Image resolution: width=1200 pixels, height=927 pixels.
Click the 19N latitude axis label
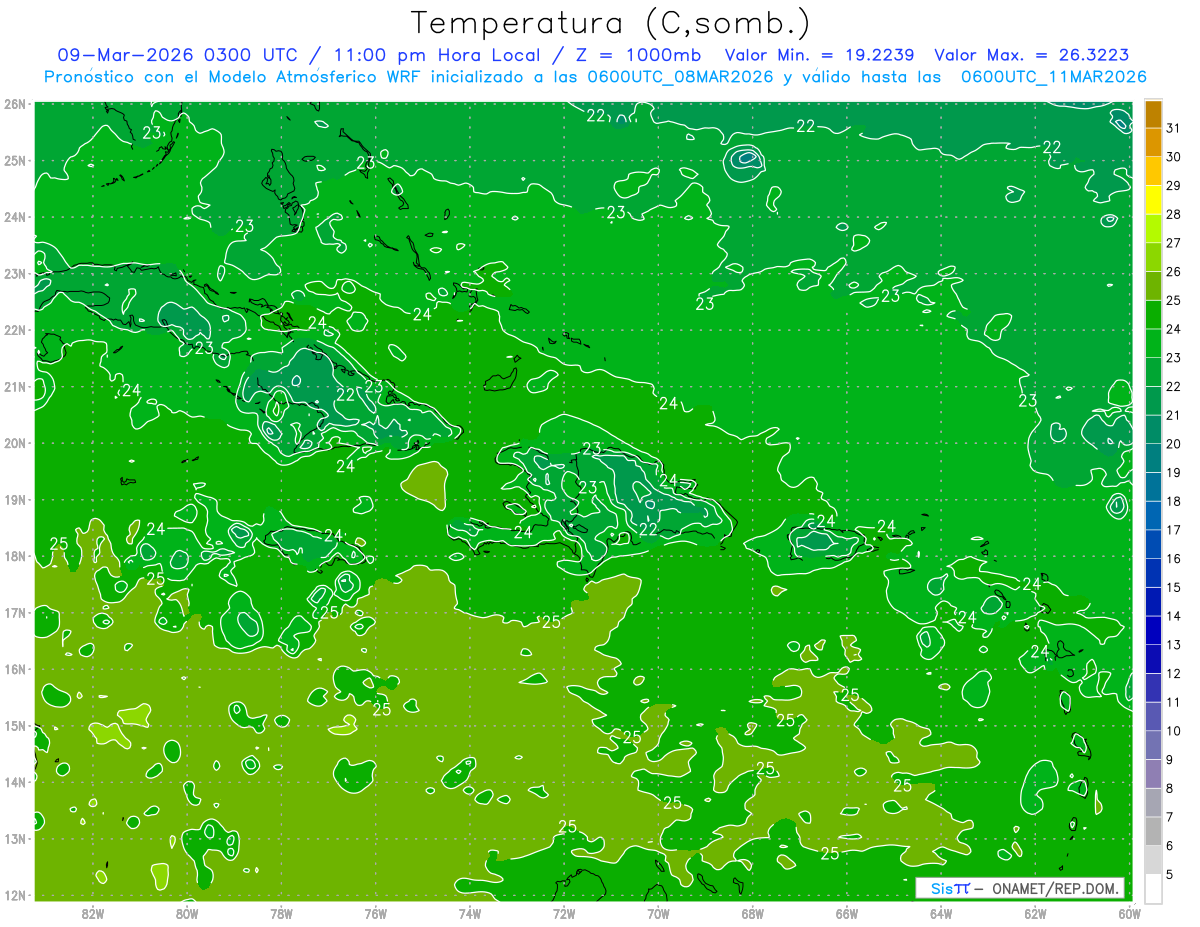coord(15,500)
